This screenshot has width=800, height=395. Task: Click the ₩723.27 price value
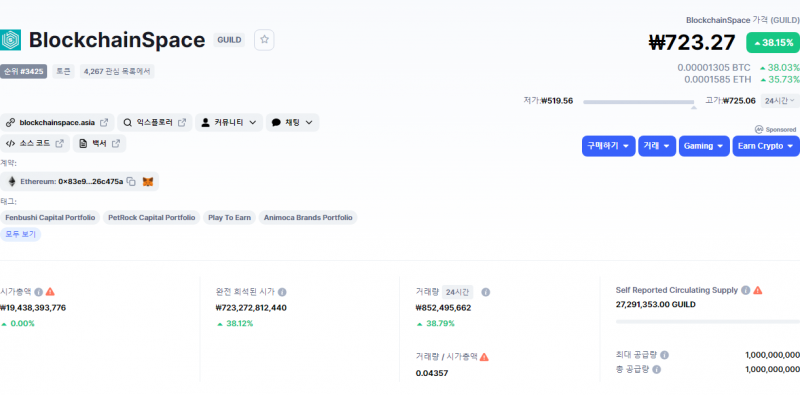point(692,42)
